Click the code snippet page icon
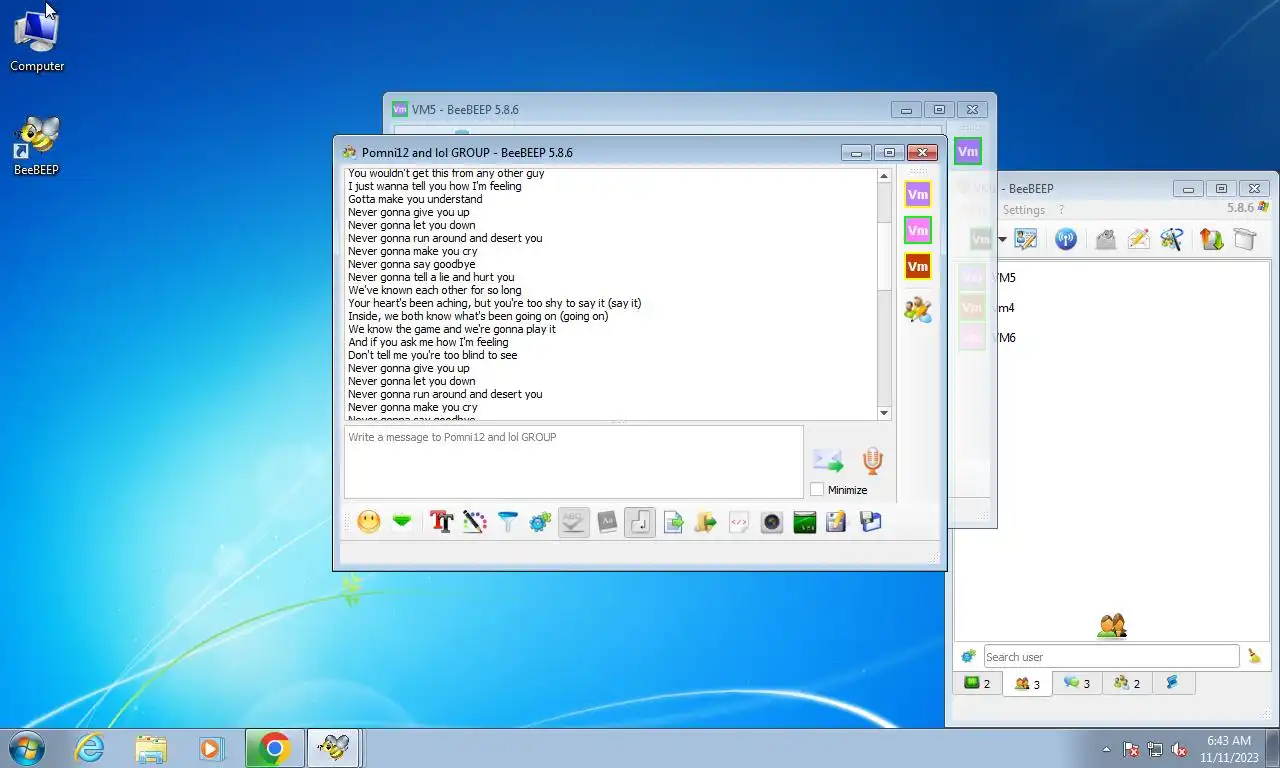The width and height of the screenshot is (1280, 768). click(x=739, y=522)
